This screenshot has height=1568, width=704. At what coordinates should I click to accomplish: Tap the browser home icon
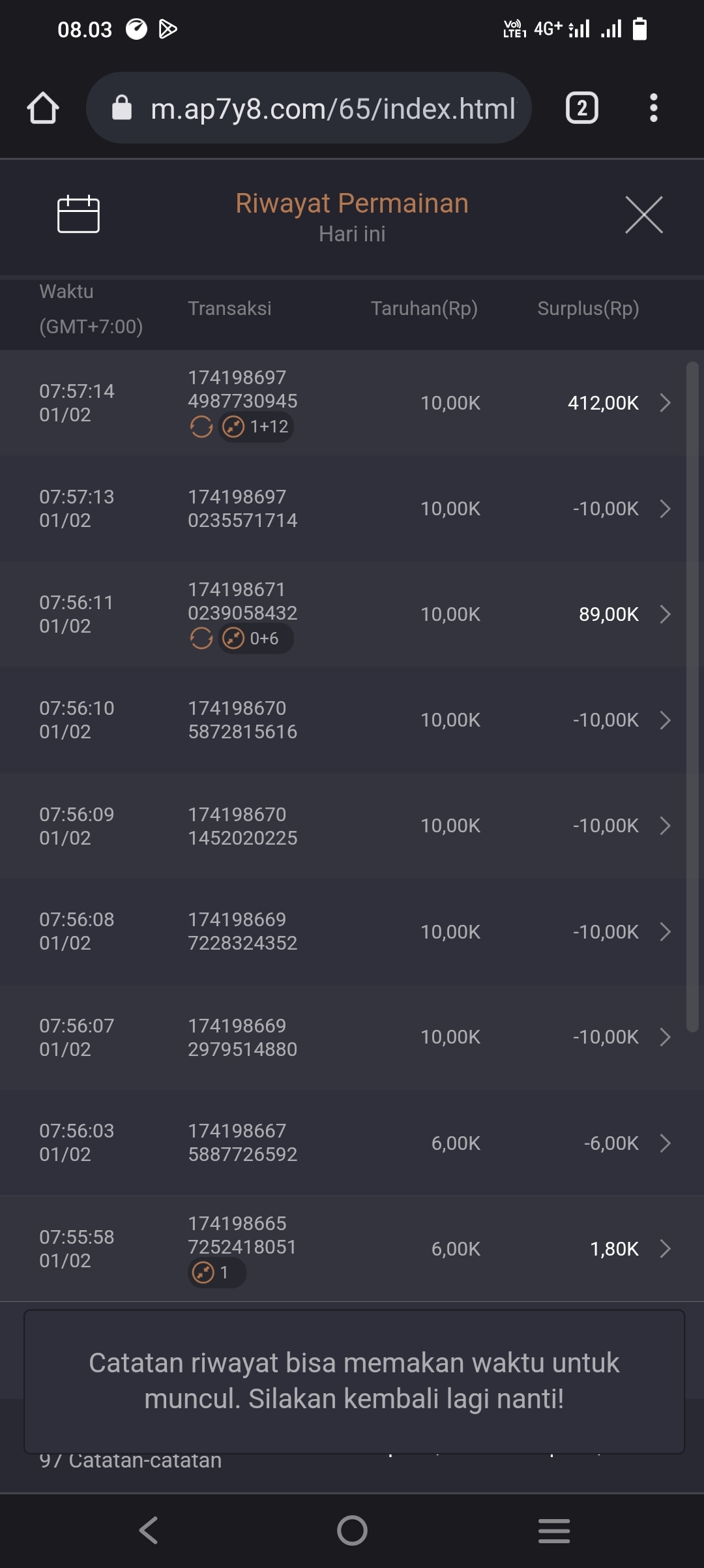point(43,108)
